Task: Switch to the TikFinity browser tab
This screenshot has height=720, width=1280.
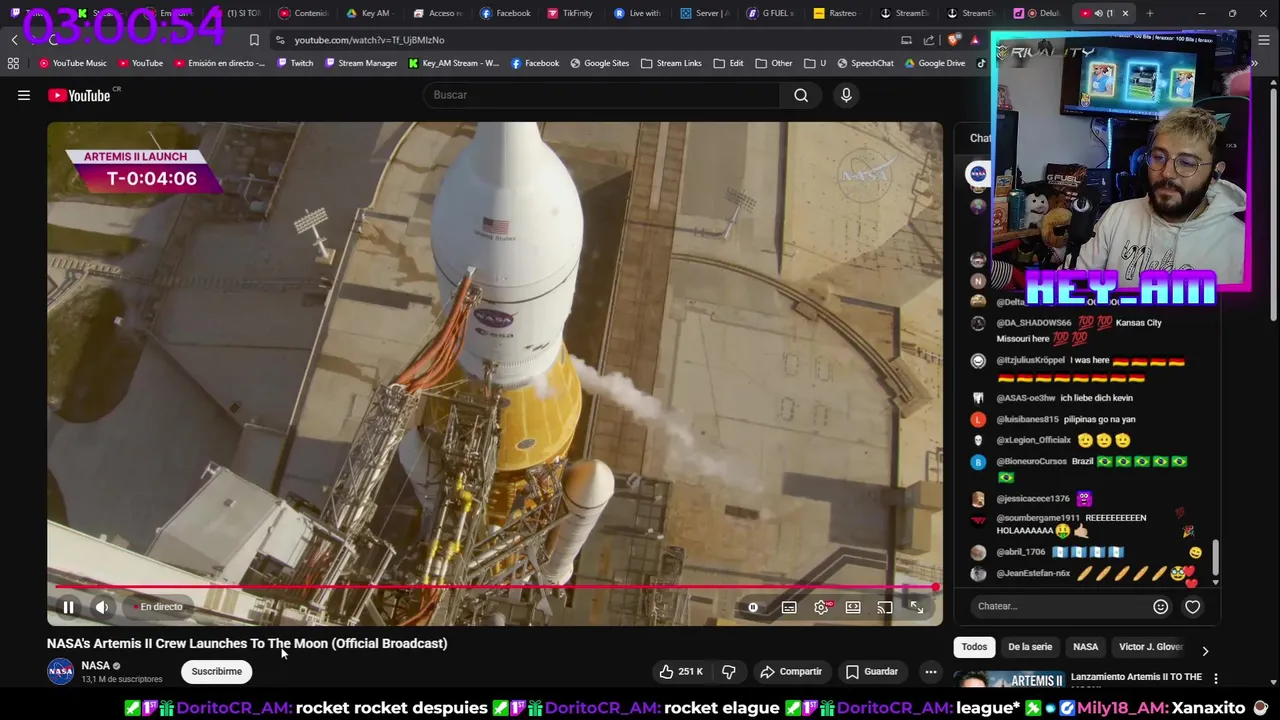Action: [x=570, y=13]
